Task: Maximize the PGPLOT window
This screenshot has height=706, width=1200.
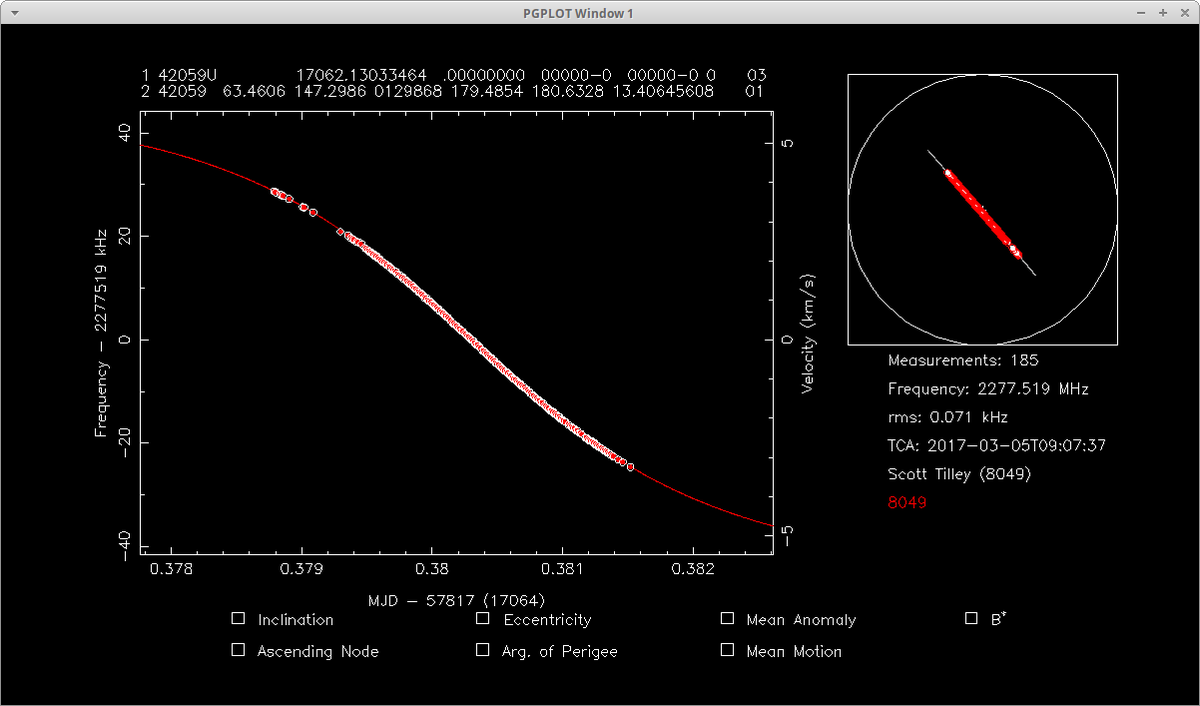Action: point(1163,13)
